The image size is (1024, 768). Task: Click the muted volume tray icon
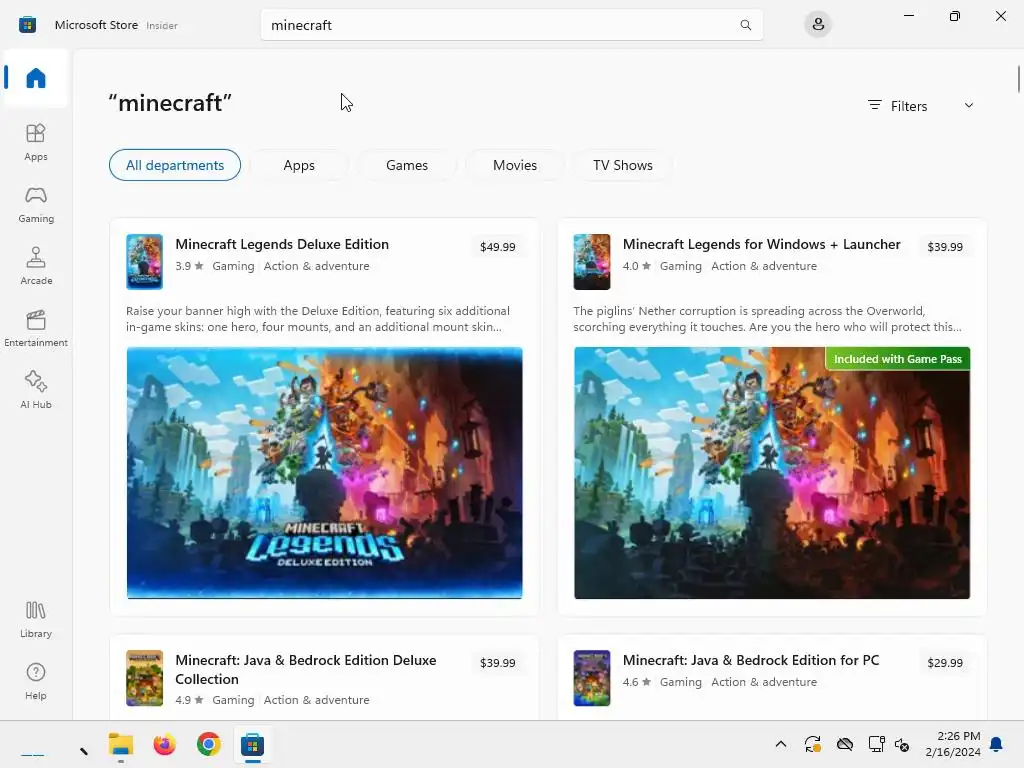click(x=902, y=744)
